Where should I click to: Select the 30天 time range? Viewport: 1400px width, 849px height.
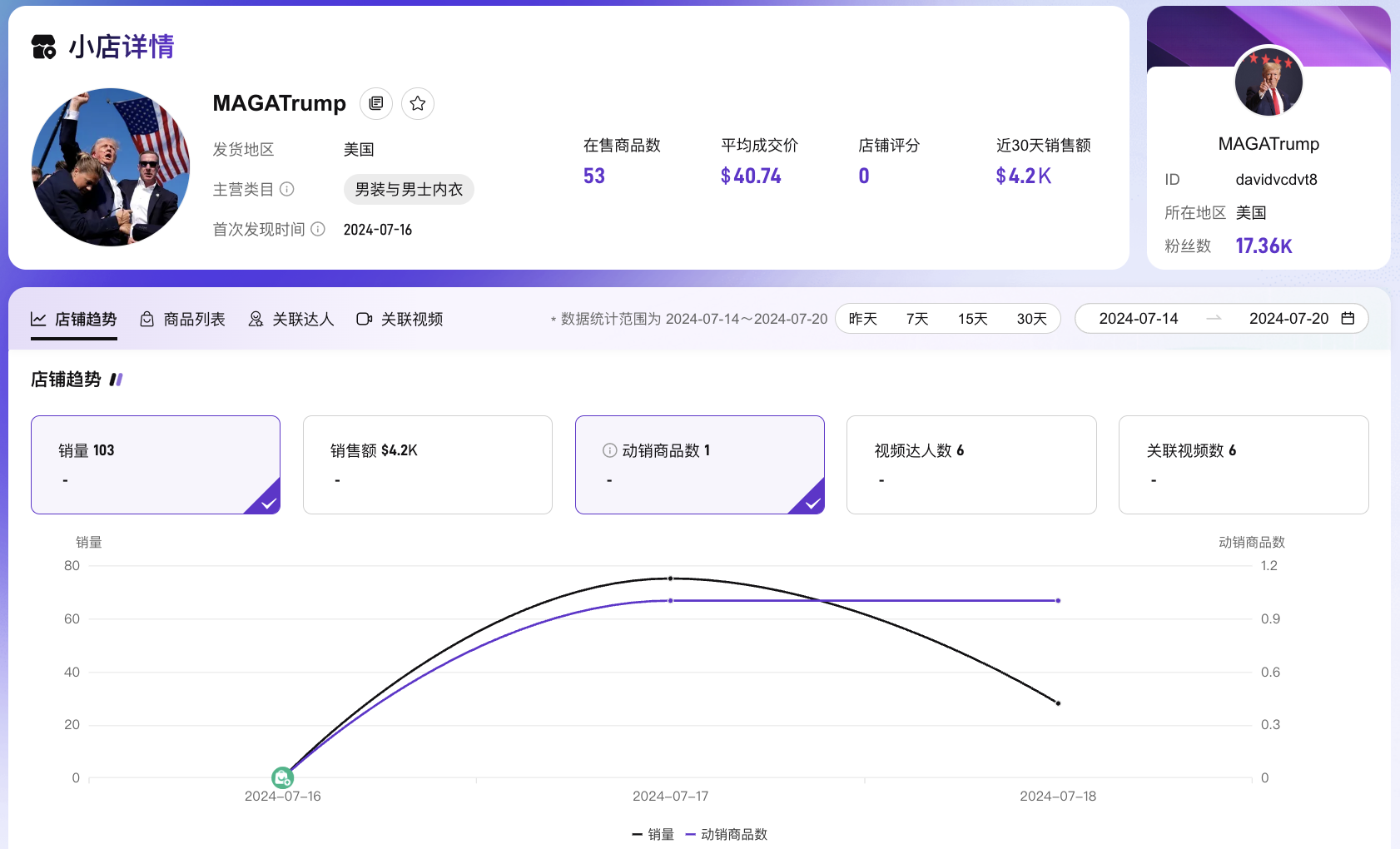click(x=1031, y=319)
